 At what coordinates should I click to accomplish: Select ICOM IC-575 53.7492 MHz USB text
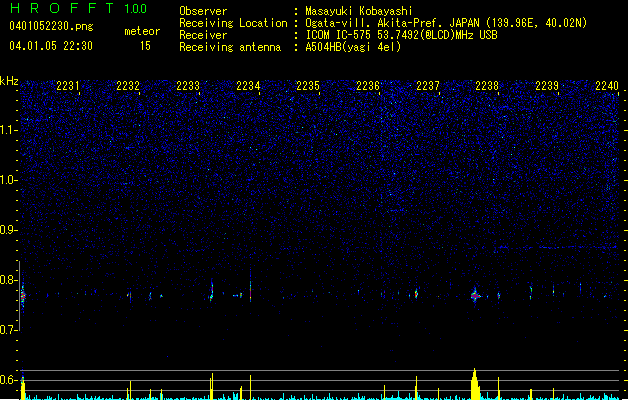coord(401,35)
